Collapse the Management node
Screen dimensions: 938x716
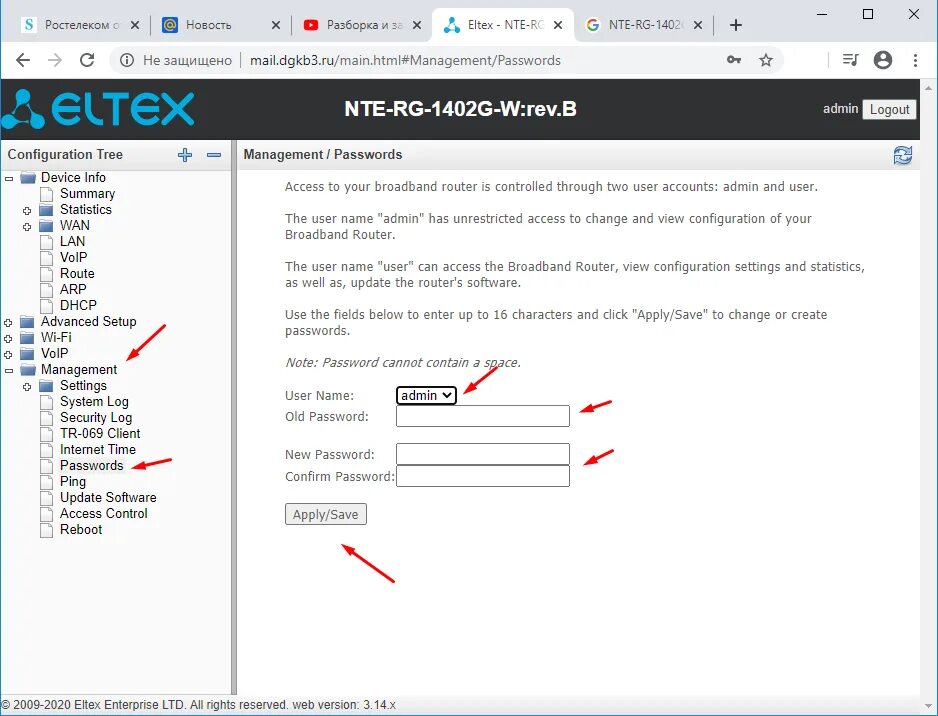point(8,371)
